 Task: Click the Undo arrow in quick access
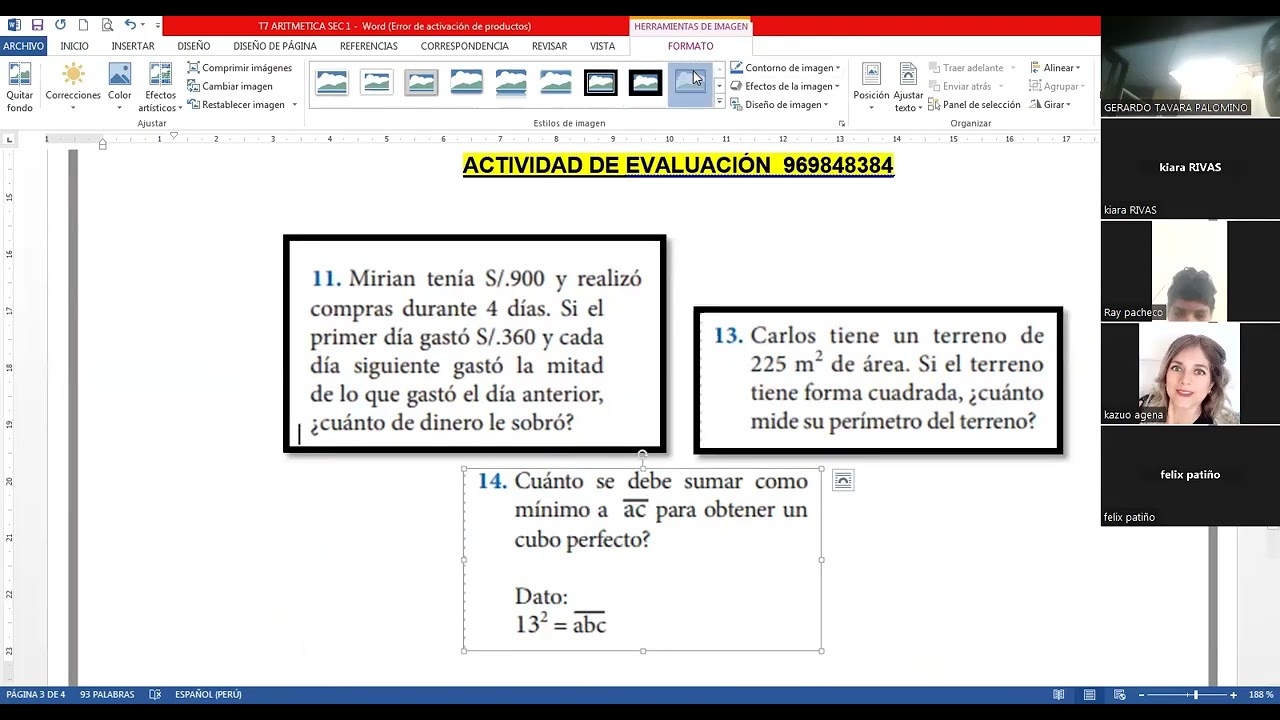[129, 25]
